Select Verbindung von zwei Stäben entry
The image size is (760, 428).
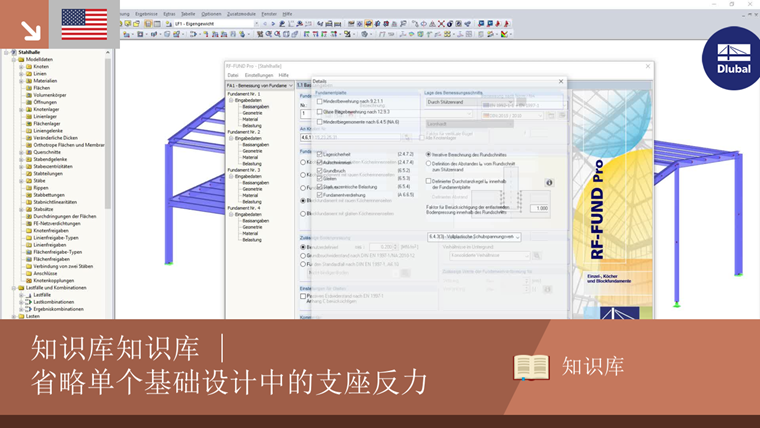coord(63,266)
